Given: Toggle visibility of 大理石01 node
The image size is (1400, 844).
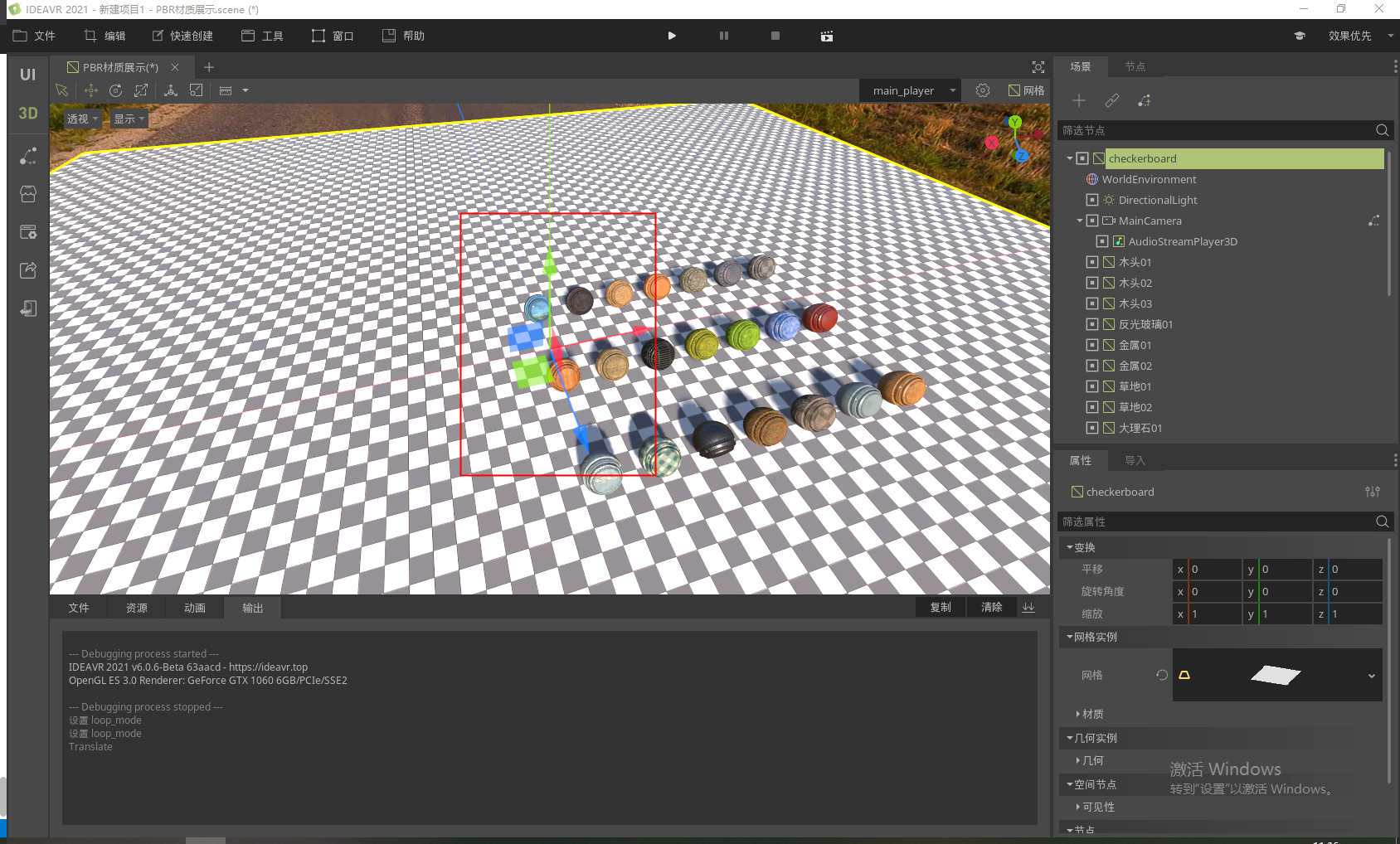Looking at the screenshot, I should click(1092, 428).
